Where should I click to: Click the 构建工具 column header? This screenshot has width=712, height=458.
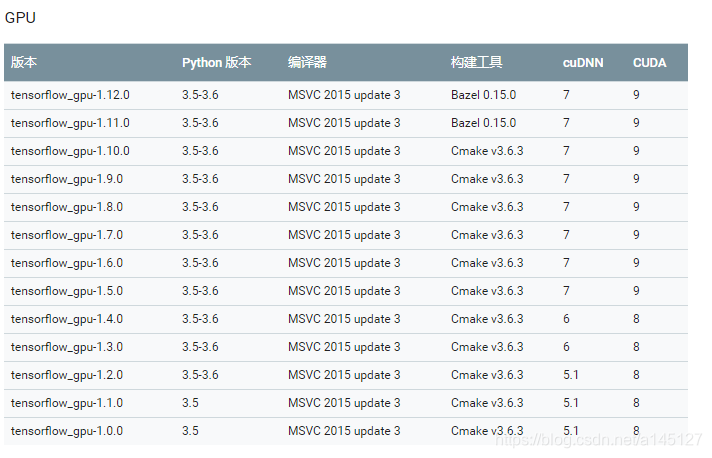[476, 62]
